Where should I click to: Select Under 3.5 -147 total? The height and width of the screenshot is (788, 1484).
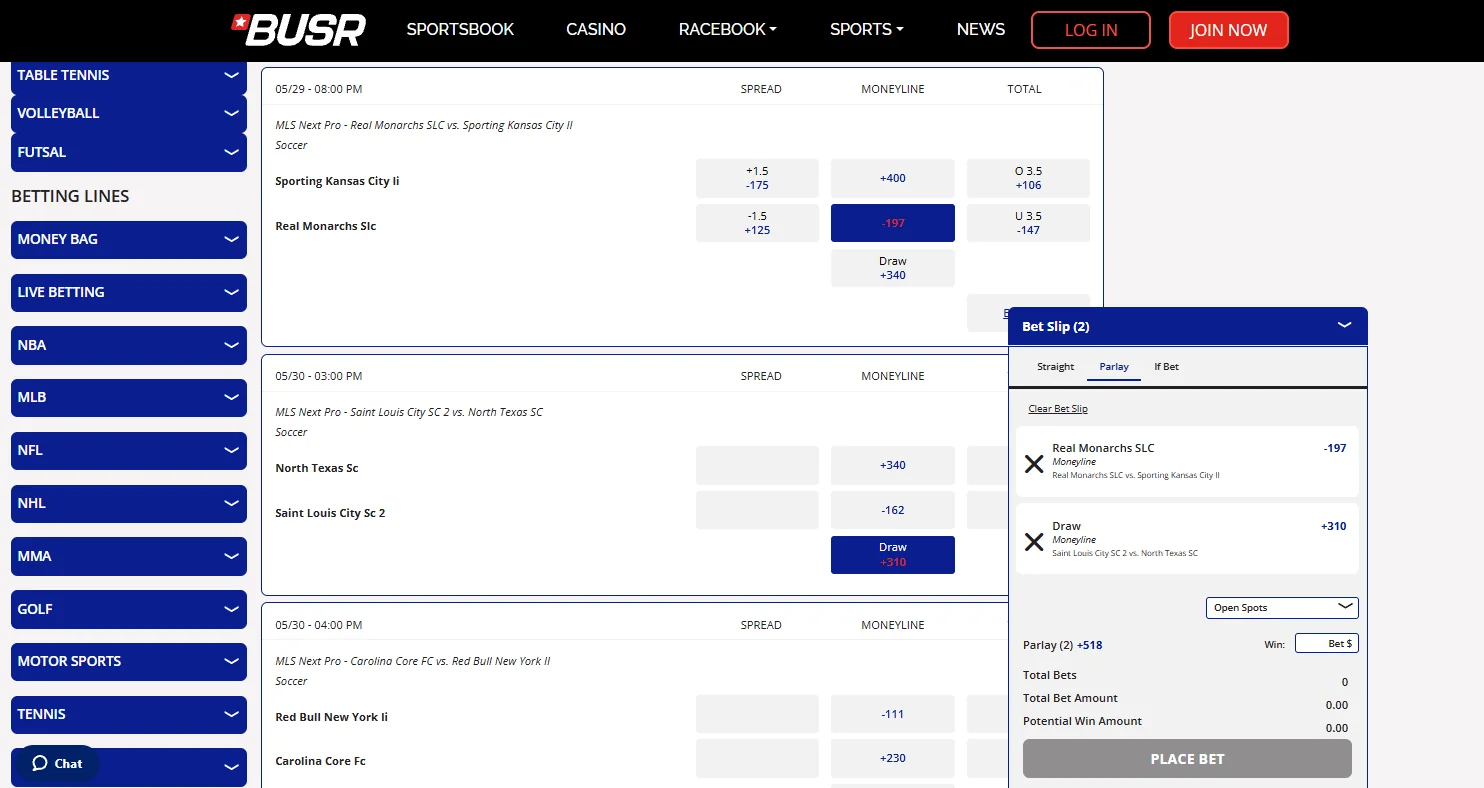point(1028,223)
